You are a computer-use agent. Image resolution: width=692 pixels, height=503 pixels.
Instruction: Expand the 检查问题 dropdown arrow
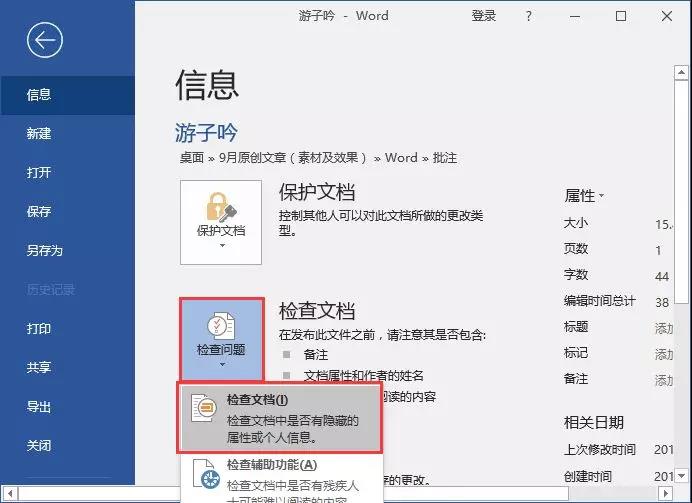(220, 365)
